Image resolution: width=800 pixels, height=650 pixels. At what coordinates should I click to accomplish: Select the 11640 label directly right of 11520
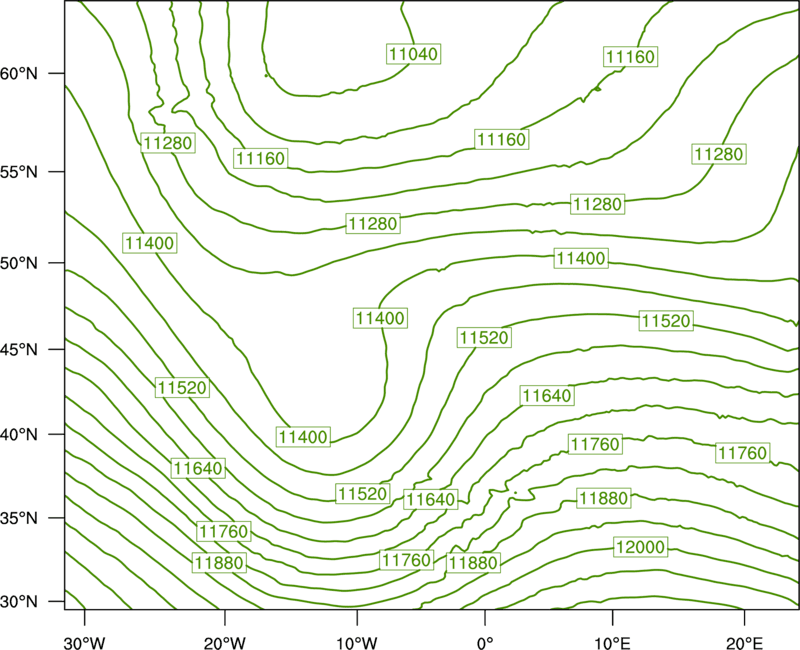click(x=430, y=499)
